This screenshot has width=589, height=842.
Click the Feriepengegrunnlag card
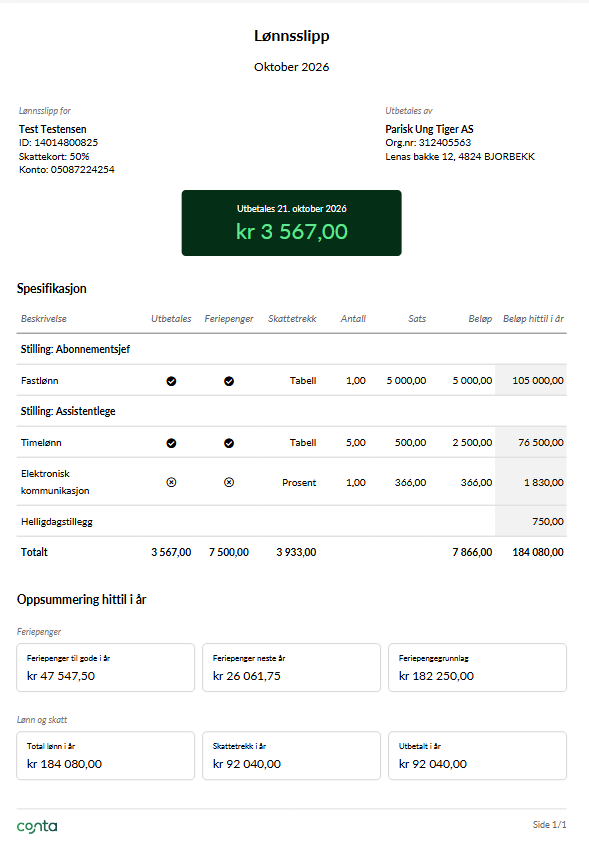click(477, 667)
